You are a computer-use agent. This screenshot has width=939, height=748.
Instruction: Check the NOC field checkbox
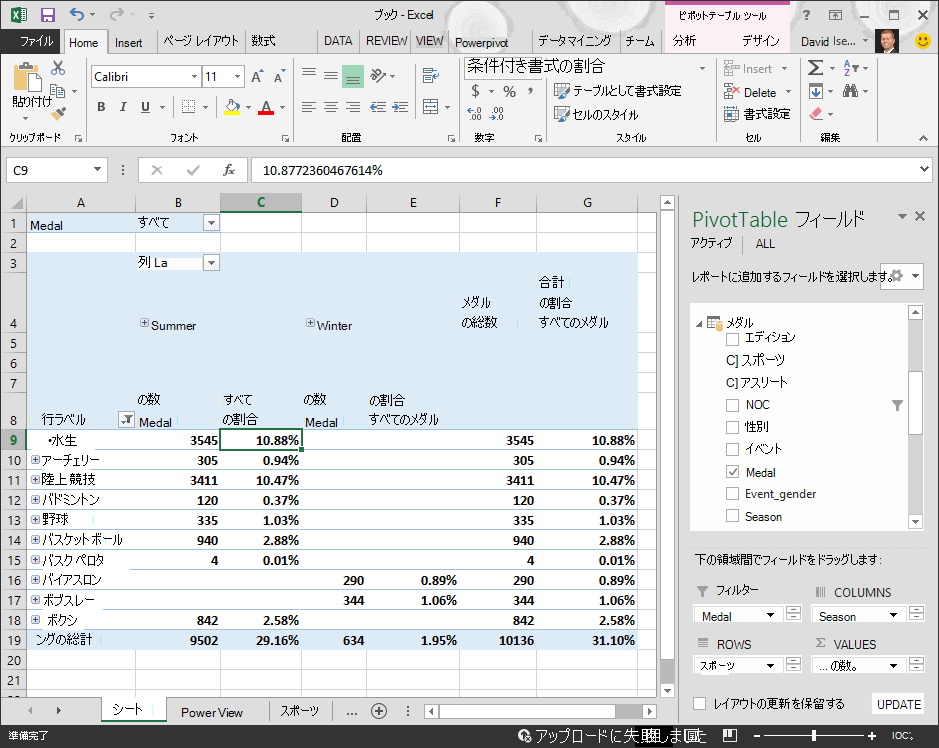(732, 405)
